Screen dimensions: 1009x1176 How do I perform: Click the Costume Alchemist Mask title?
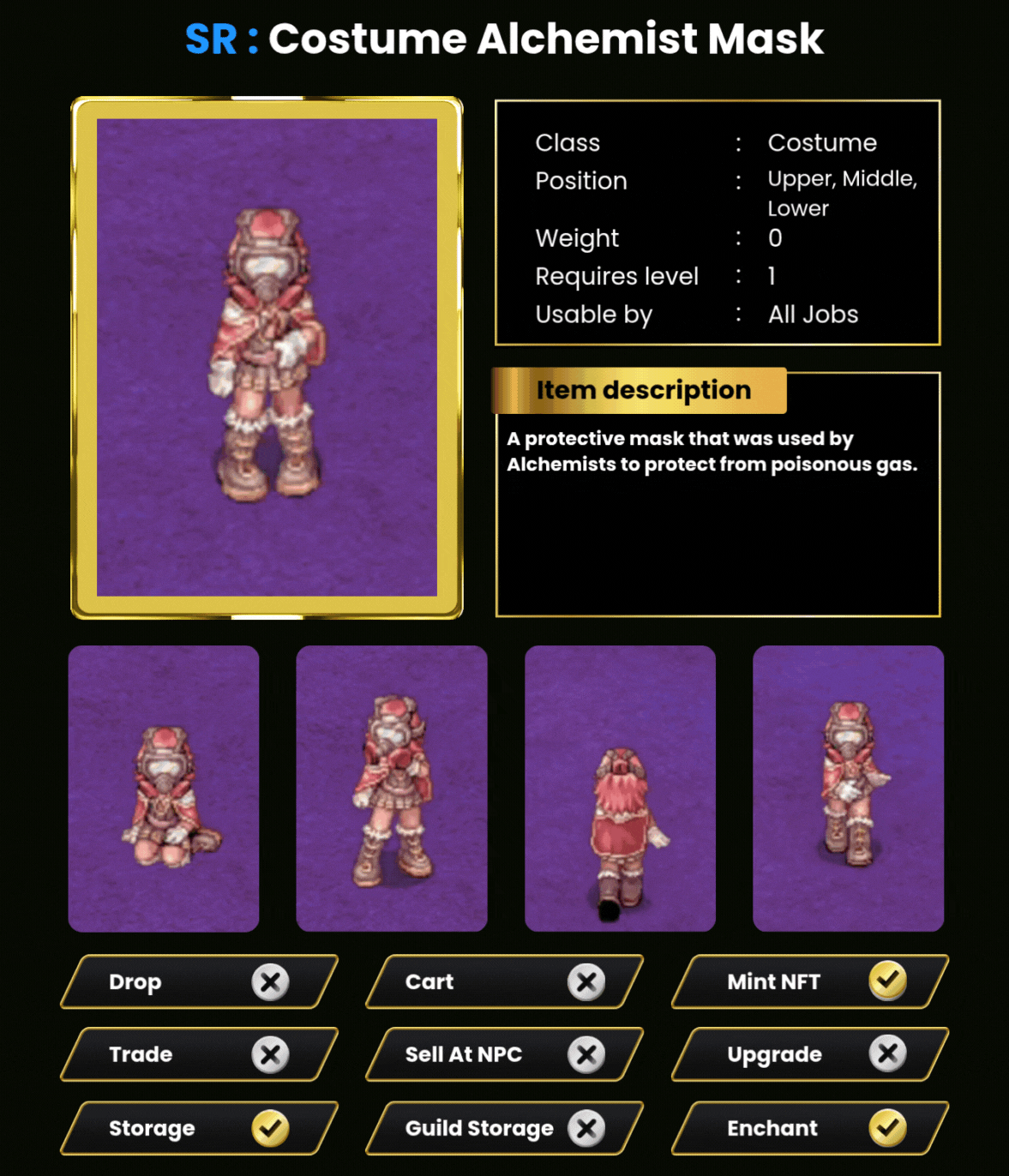coord(546,39)
